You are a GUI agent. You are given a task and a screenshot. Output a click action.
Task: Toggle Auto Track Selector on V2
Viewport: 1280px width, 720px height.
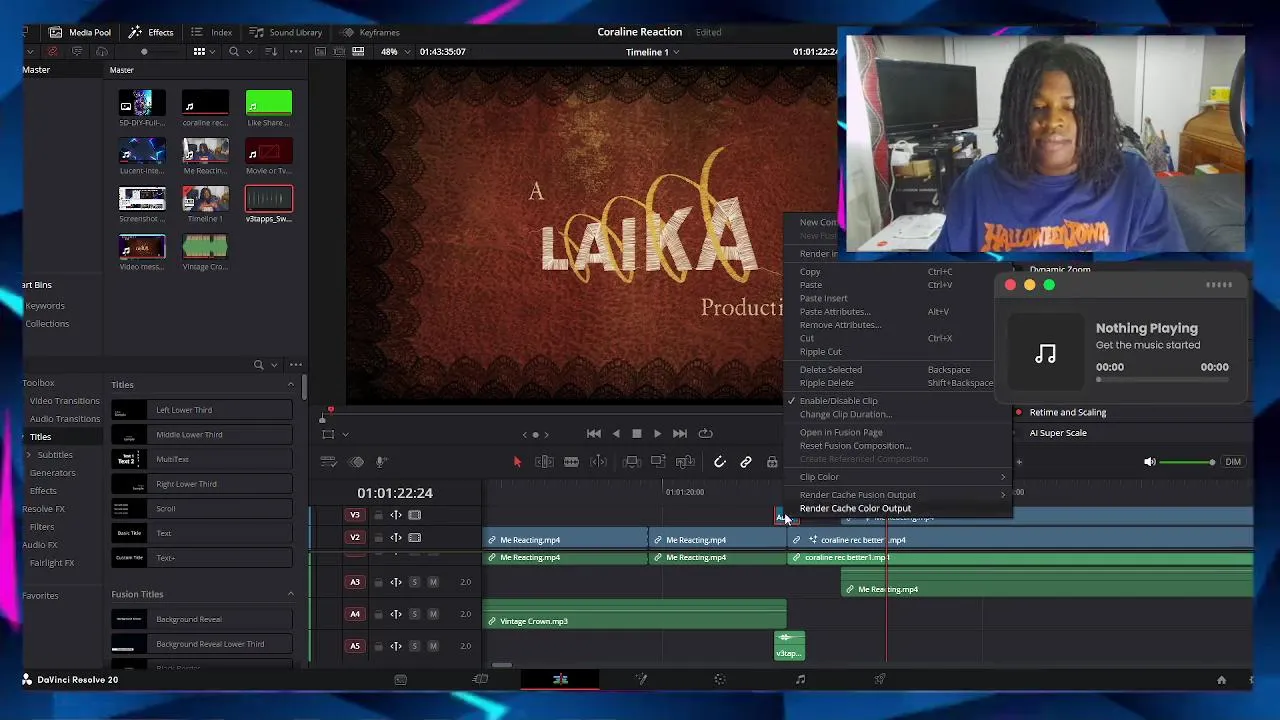396,538
